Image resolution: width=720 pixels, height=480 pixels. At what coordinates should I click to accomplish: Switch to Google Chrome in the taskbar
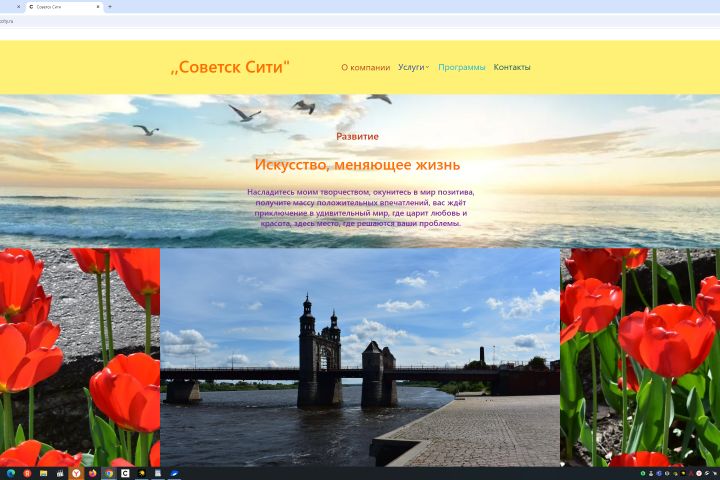coord(109,474)
